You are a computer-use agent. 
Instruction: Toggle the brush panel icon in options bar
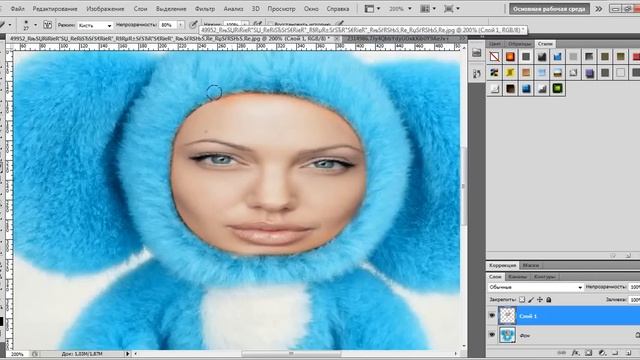point(47,25)
